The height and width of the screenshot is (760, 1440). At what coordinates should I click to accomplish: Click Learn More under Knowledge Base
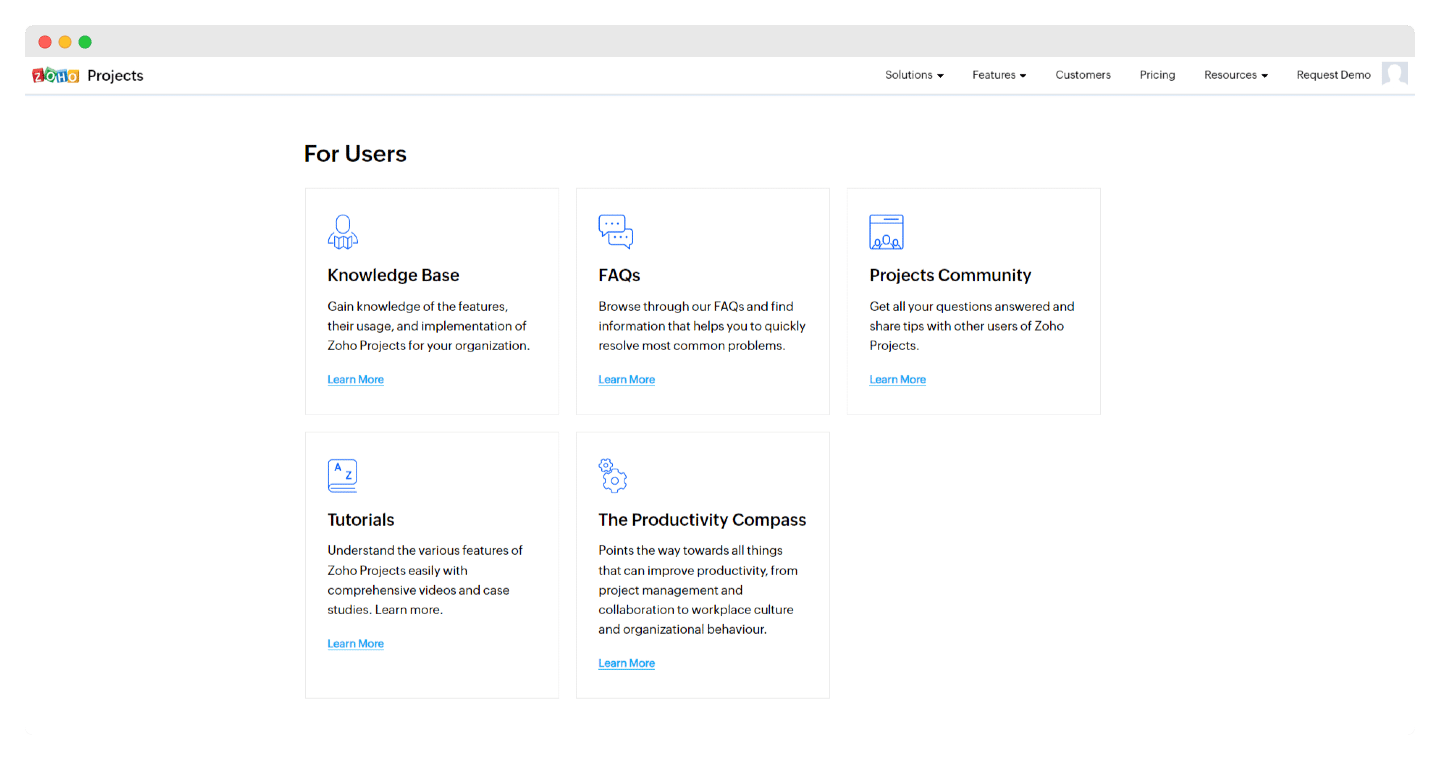tap(356, 380)
